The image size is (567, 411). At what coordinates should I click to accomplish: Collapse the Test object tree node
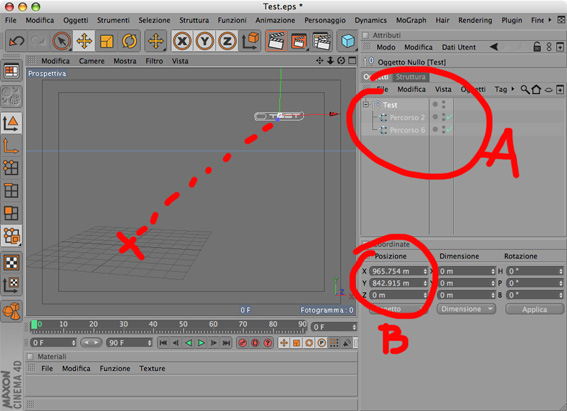coord(366,104)
